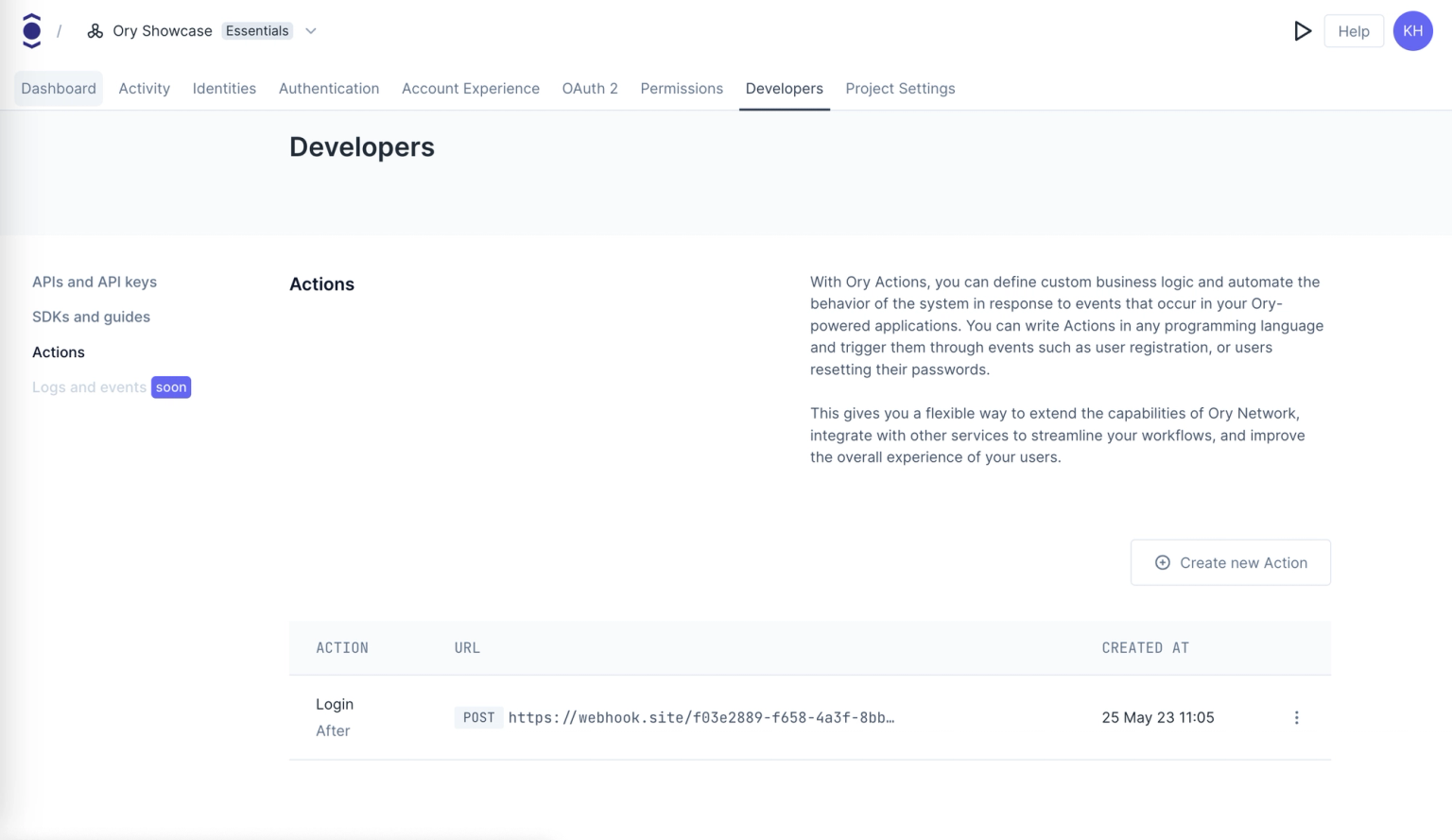The height and width of the screenshot is (840, 1452).
Task: Open the three-dot menu for Login action
Action: tap(1296, 718)
